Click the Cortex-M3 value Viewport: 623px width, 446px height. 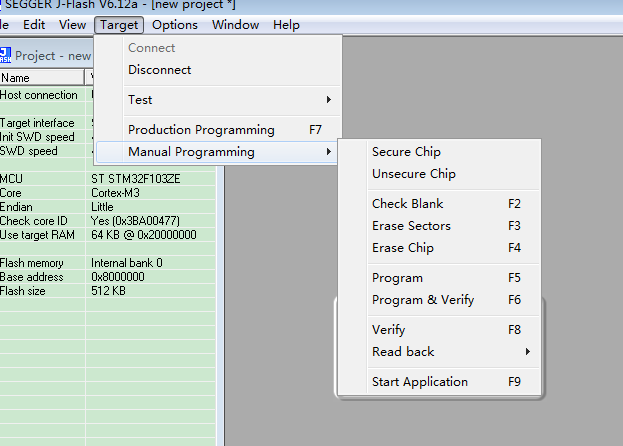[115, 193]
